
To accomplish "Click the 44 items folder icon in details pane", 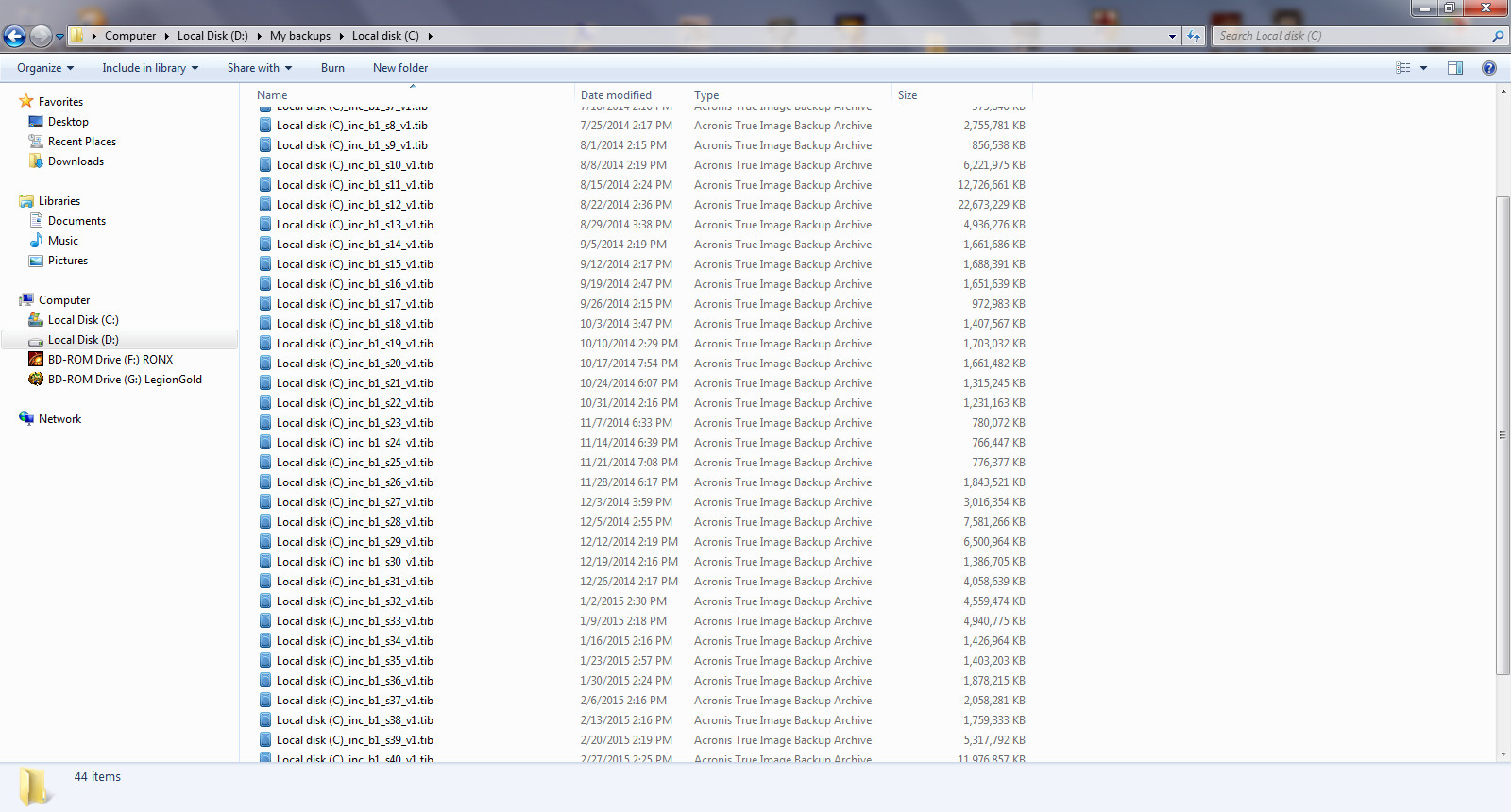I will point(35,786).
